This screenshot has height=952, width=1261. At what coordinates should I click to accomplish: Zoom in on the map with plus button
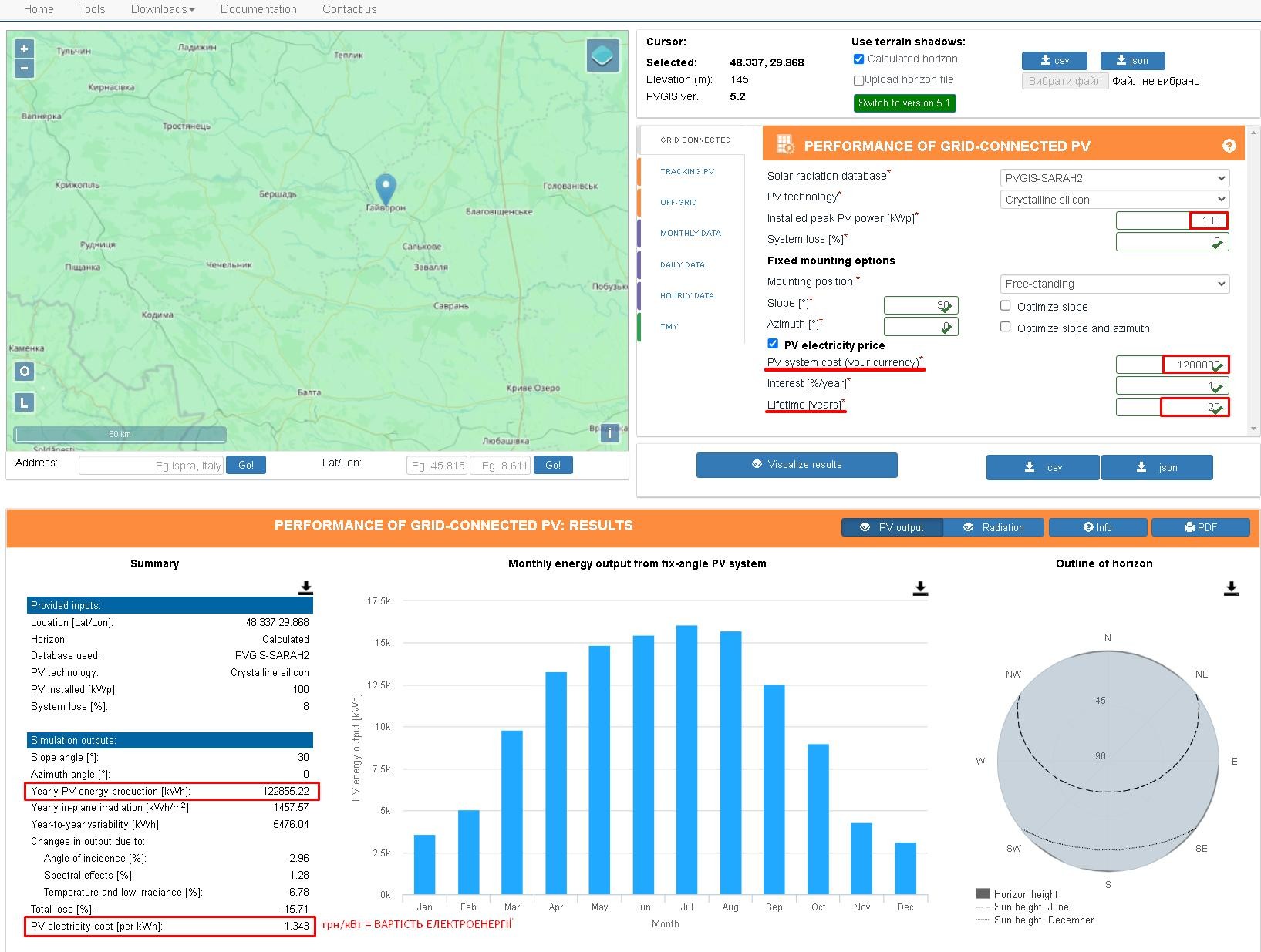pos(24,49)
